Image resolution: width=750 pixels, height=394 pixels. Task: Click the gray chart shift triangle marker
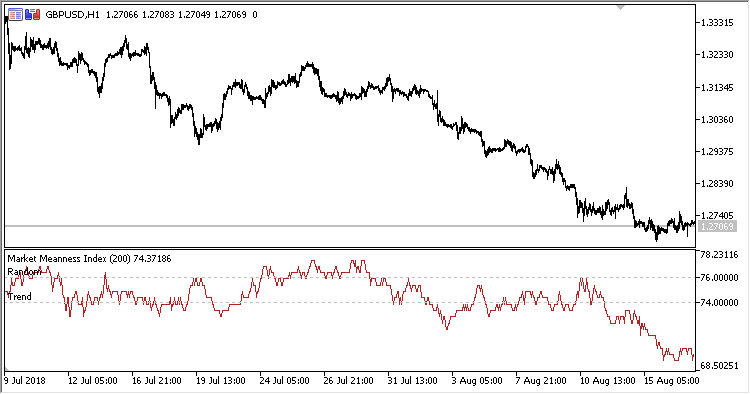coord(620,8)
